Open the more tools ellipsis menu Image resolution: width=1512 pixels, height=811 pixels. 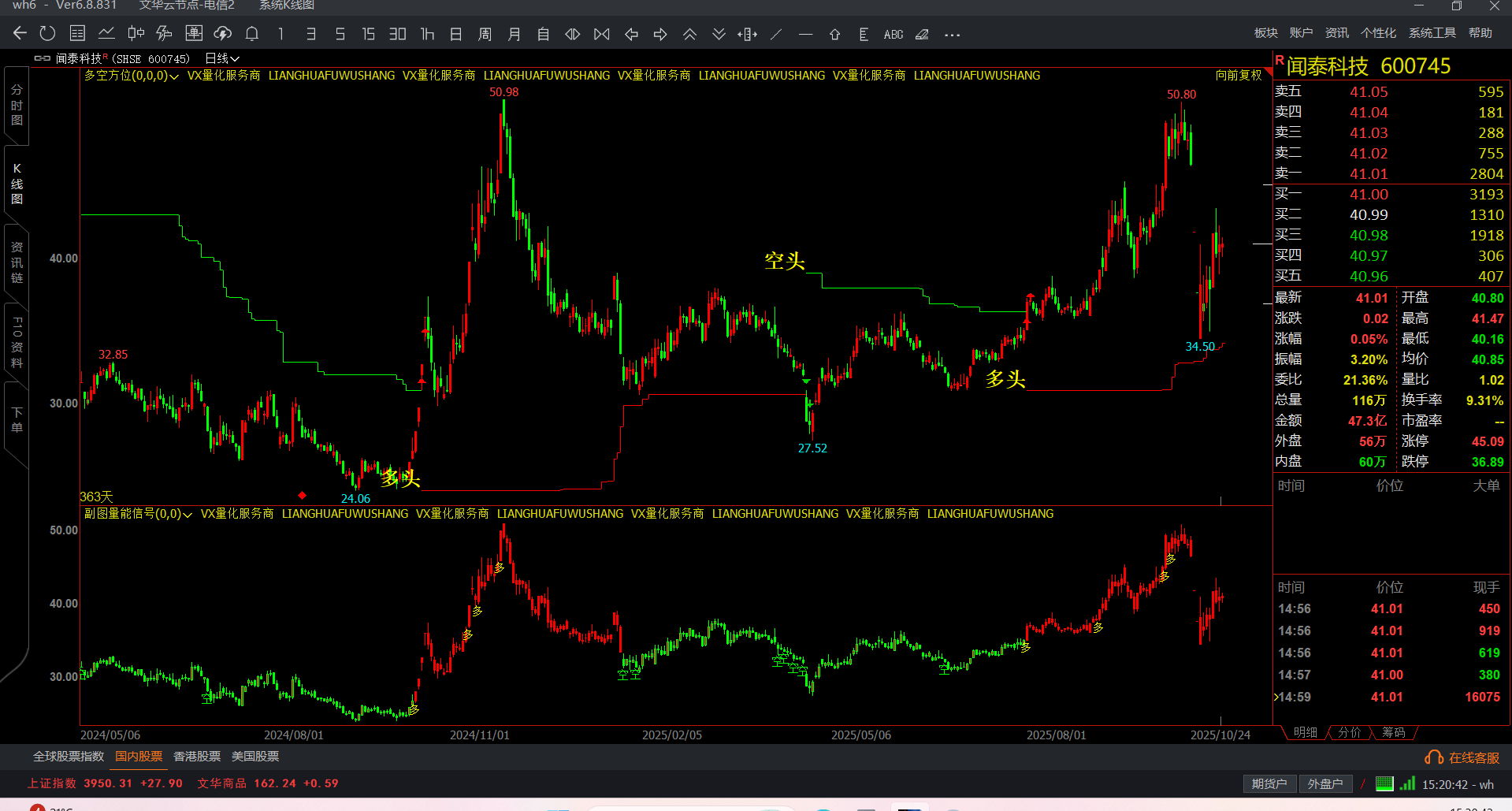pos(952,35)
